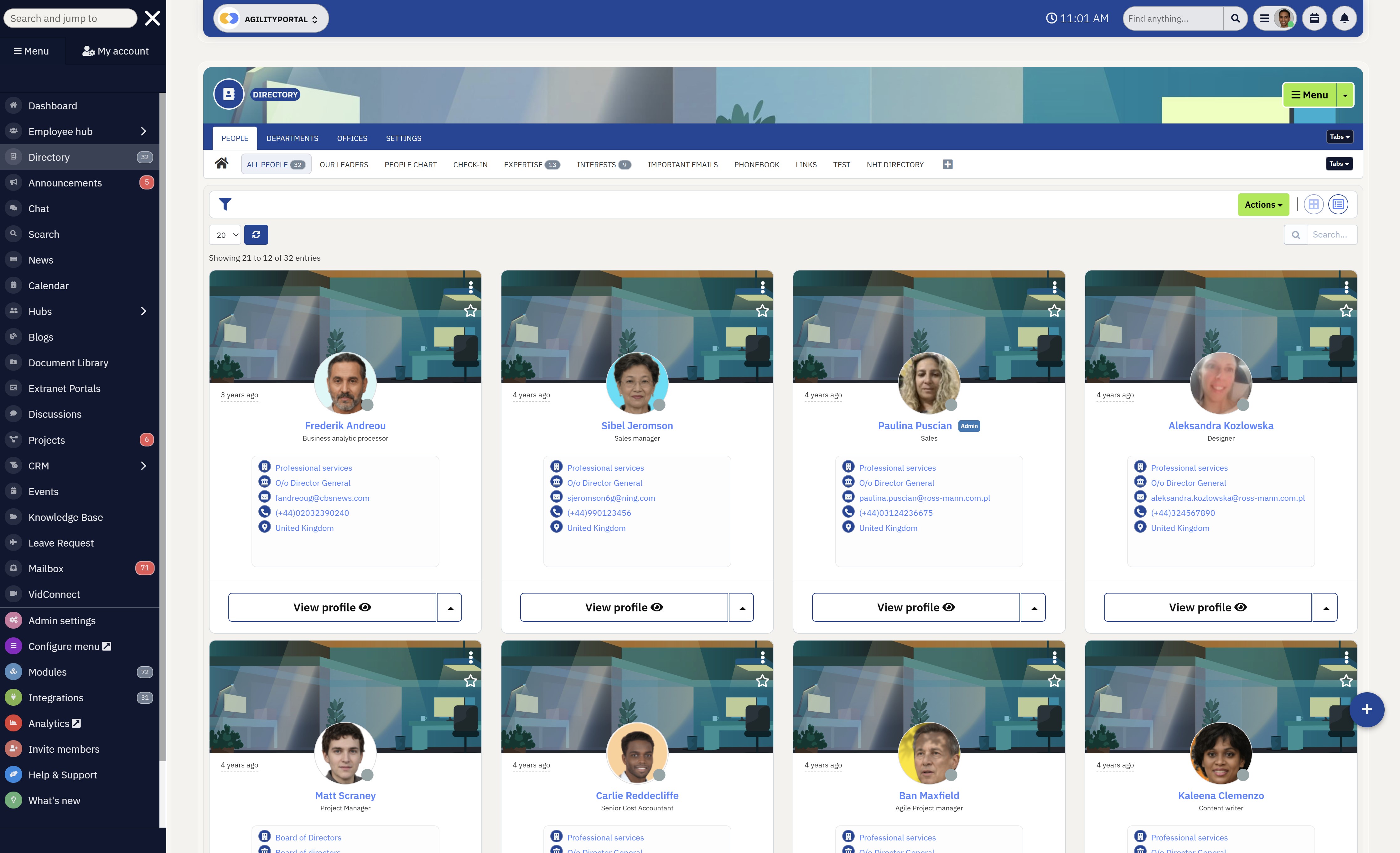Switch to list view layout
The width and height of the screenshot is (1400, 853).
click(x=1338, y=204)
